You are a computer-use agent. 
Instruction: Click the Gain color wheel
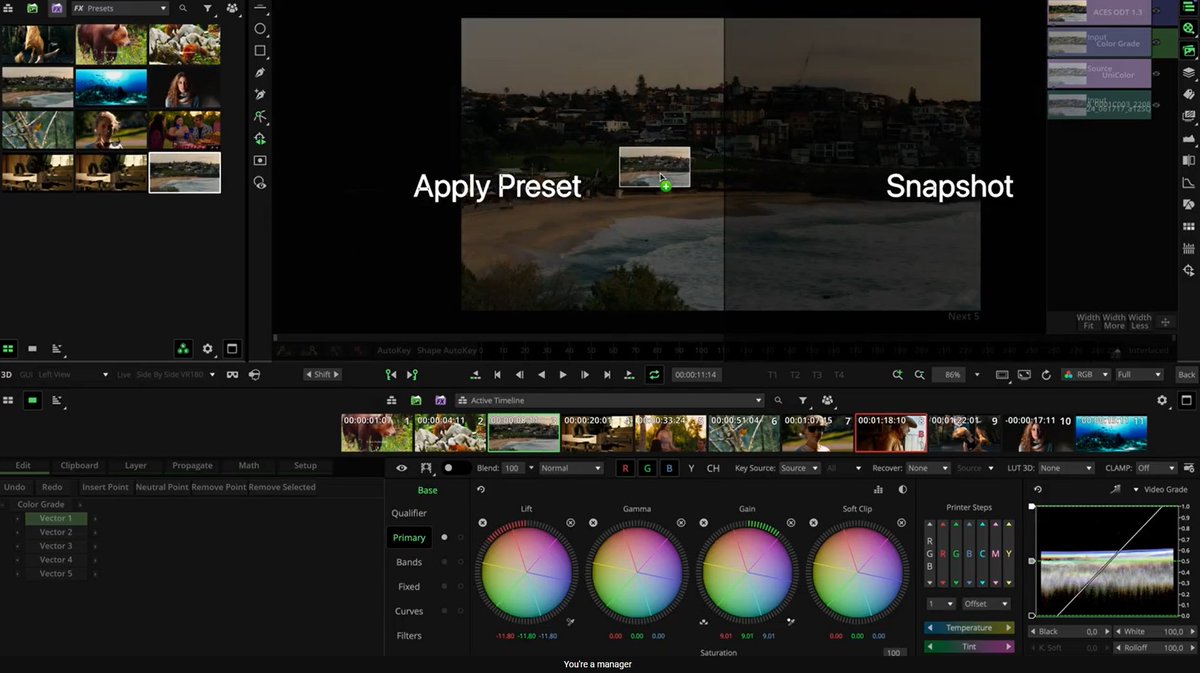[x=747, y=572]
